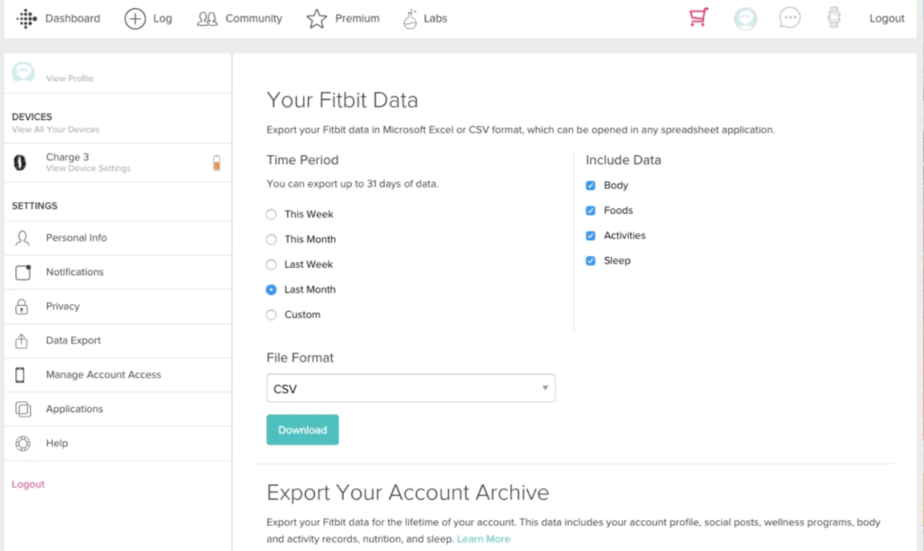Screen dimensions: 924x551
Task: Click the Premium star icon
Action: (x=317, y=18)
